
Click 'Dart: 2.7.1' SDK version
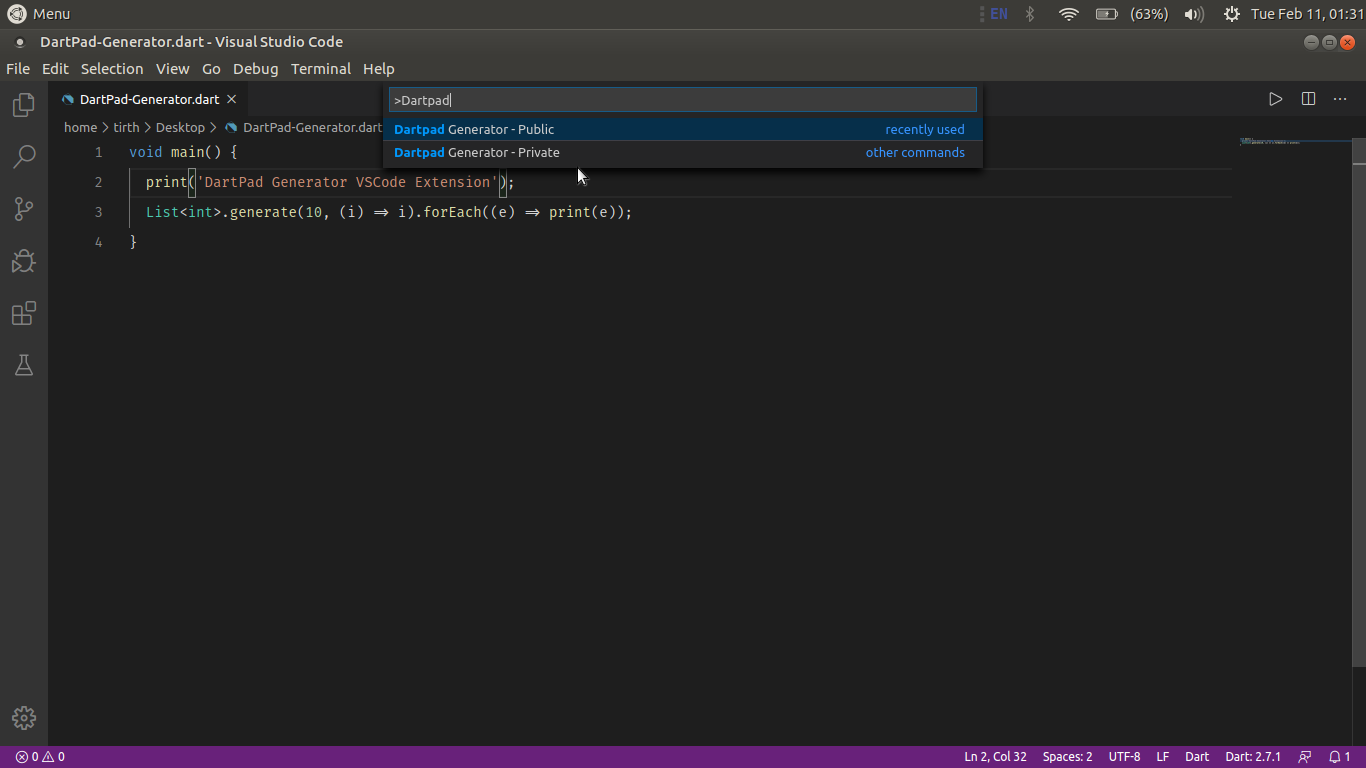1253,757
